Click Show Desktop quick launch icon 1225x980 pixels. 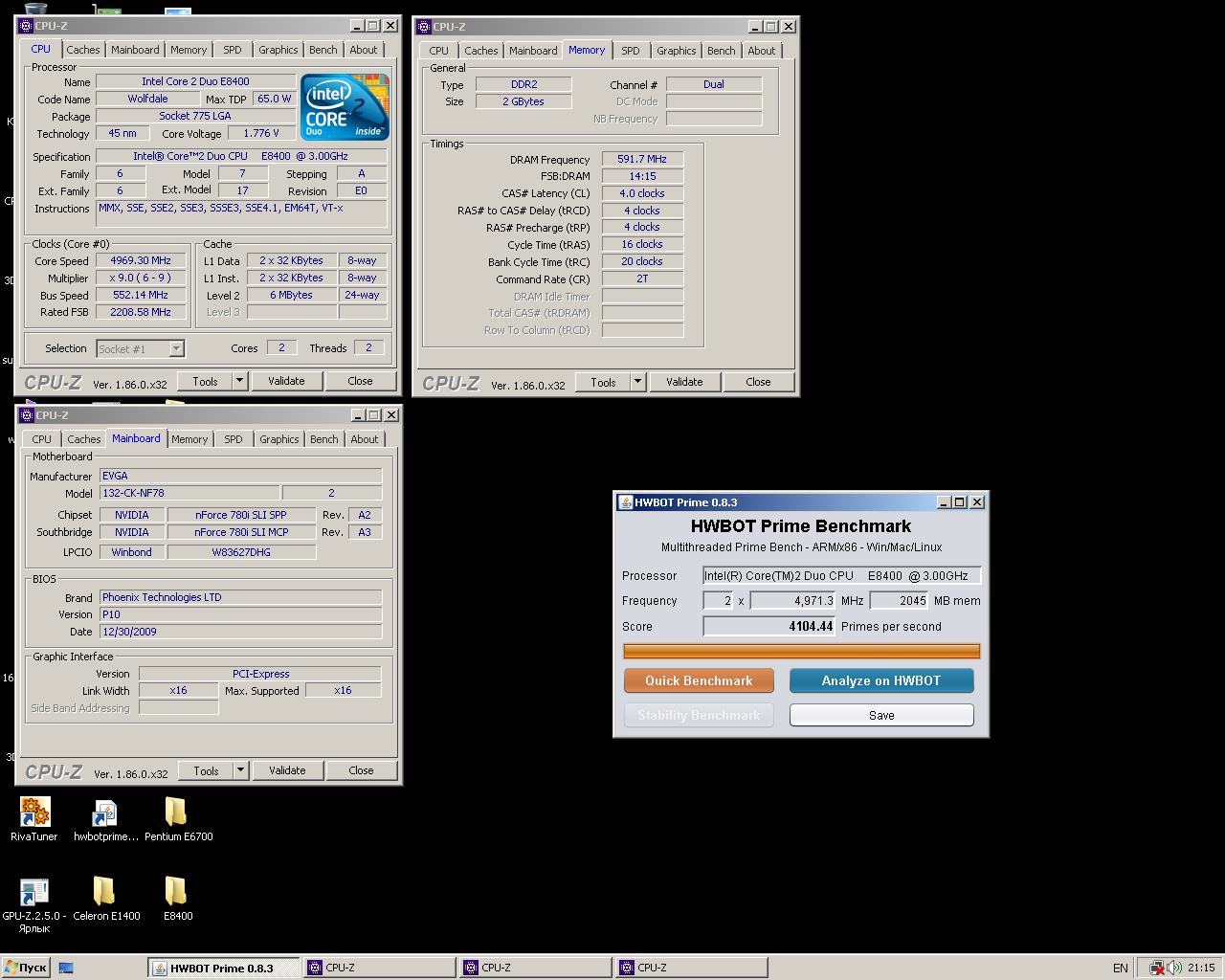pos(66,968)
